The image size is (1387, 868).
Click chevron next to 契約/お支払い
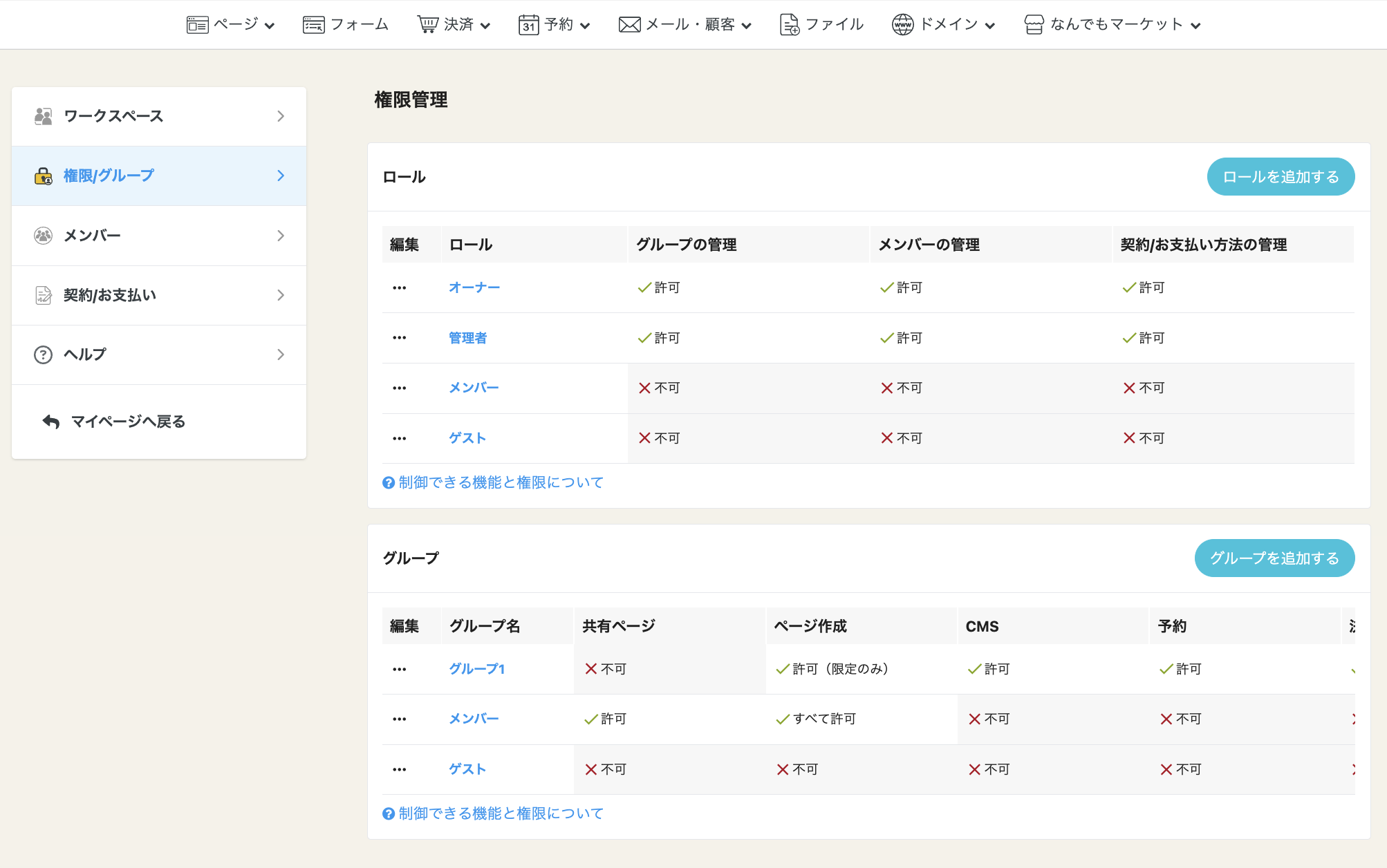(x=281, y=295)
